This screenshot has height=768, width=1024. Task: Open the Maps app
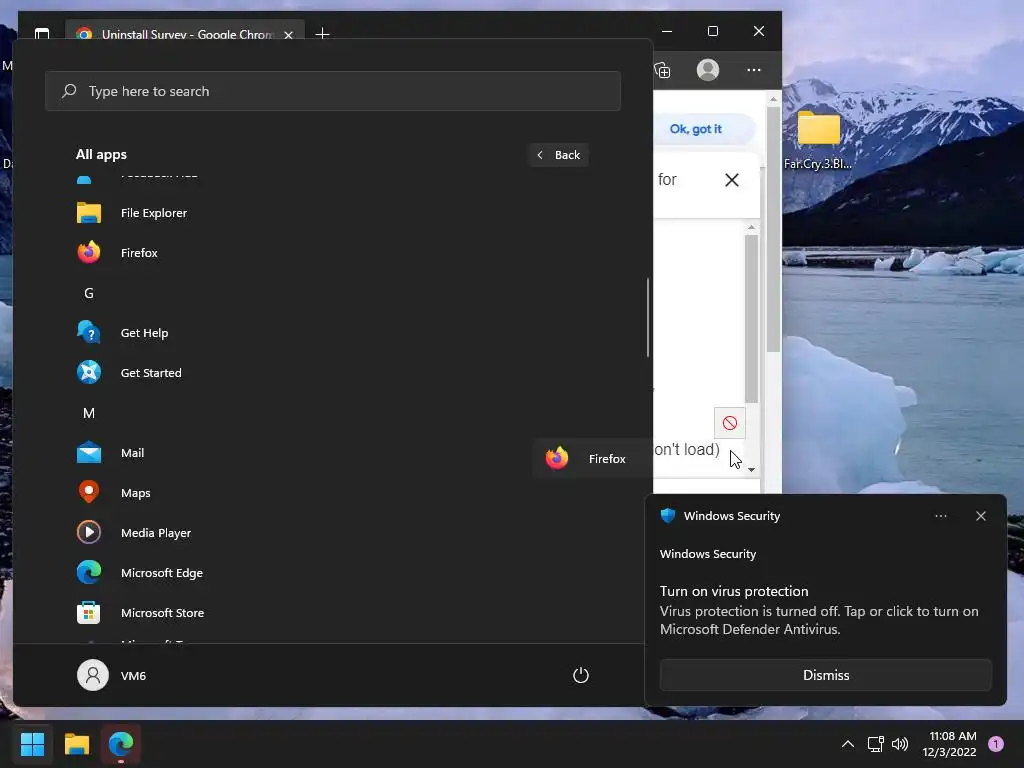(135, 493)
